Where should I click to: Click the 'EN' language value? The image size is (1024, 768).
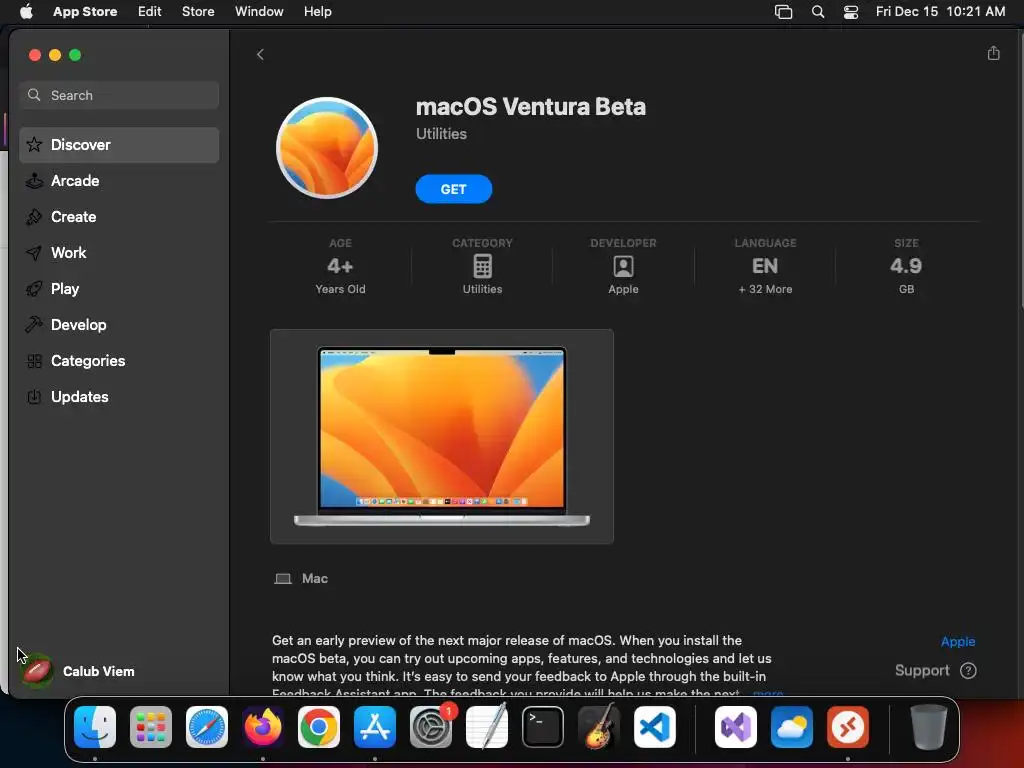(765, 266)
